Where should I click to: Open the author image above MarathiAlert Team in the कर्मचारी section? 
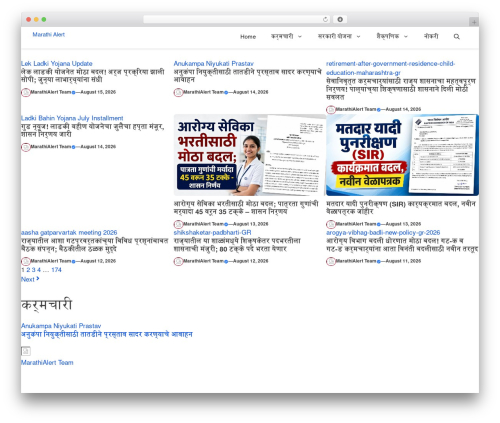pyautogui.click(x=26, y=351)
